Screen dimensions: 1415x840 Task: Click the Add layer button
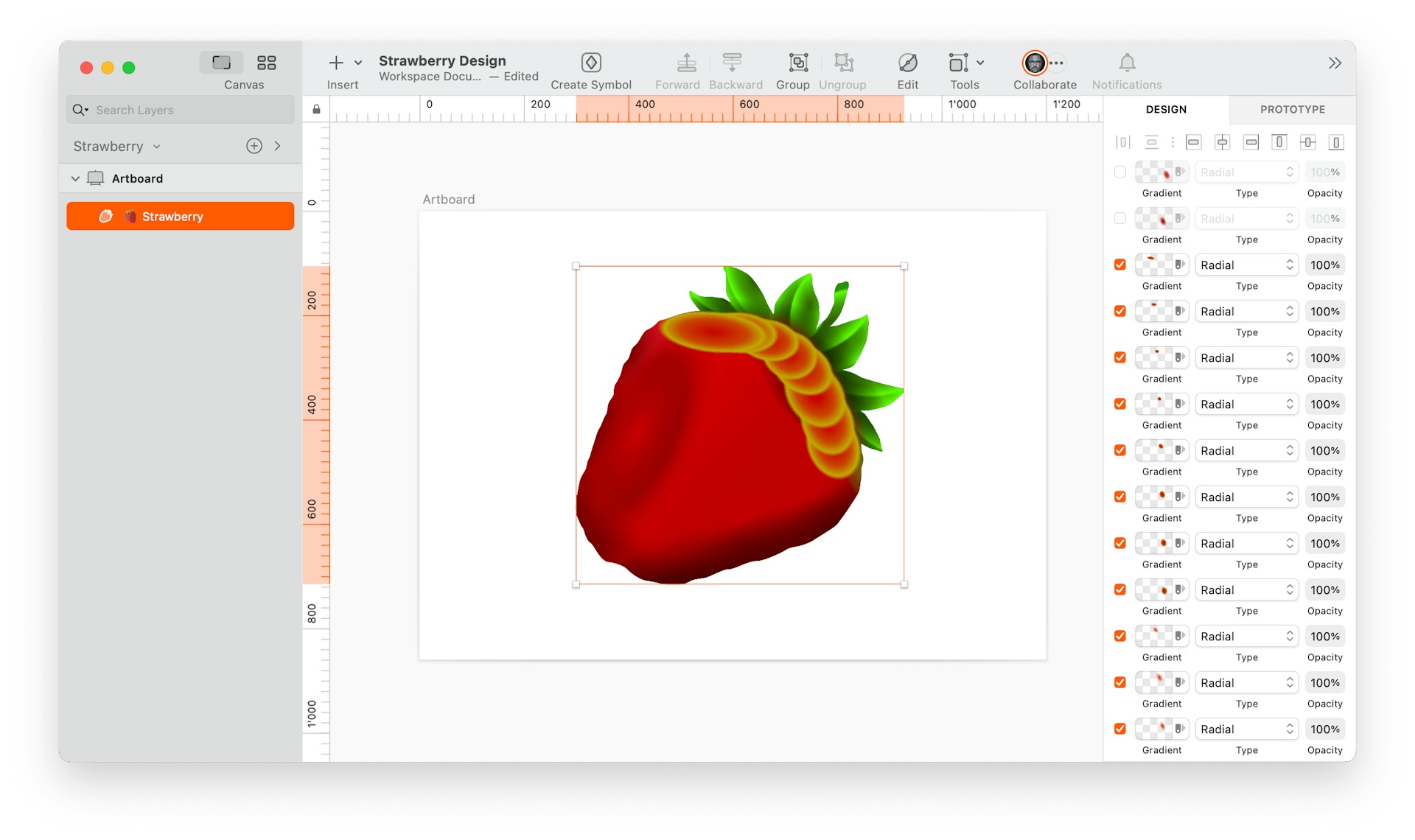point(254,144)
